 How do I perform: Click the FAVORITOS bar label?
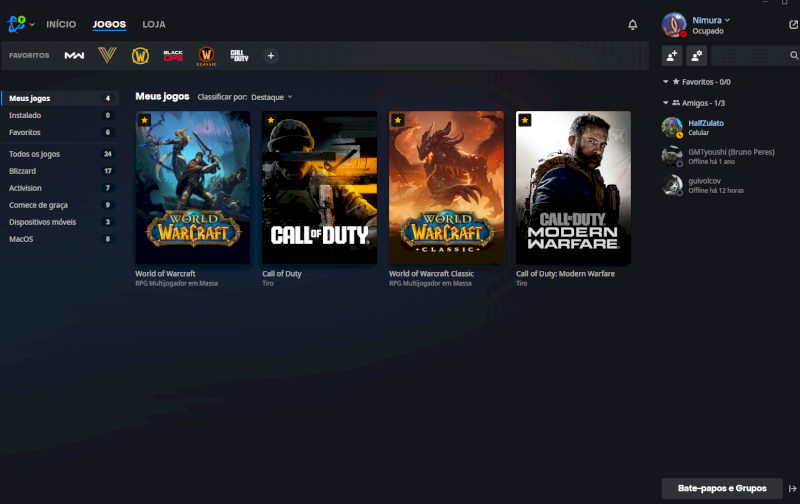click(x=29, y=56)
